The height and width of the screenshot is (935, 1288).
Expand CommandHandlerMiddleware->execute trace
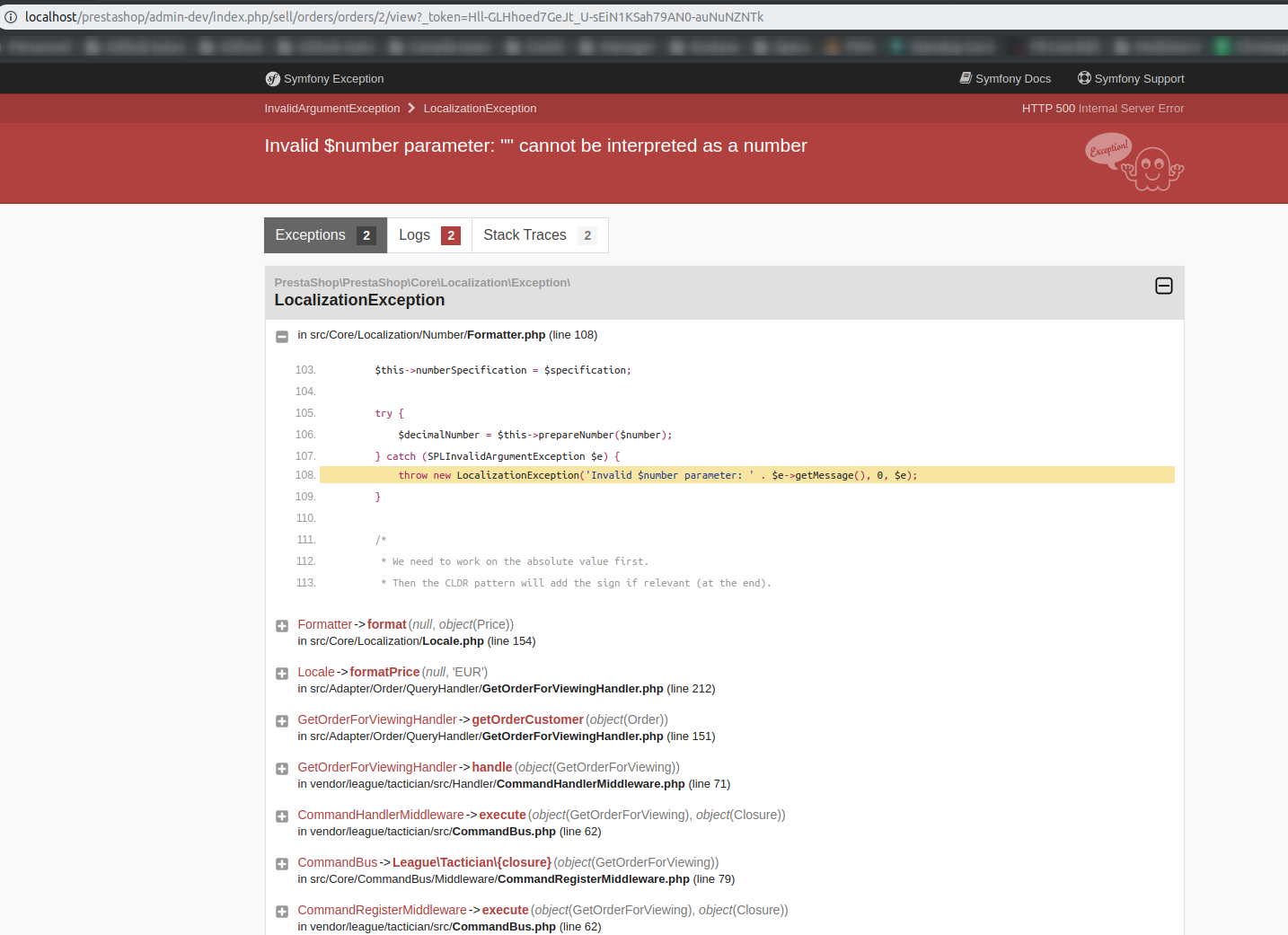point(282,816)
